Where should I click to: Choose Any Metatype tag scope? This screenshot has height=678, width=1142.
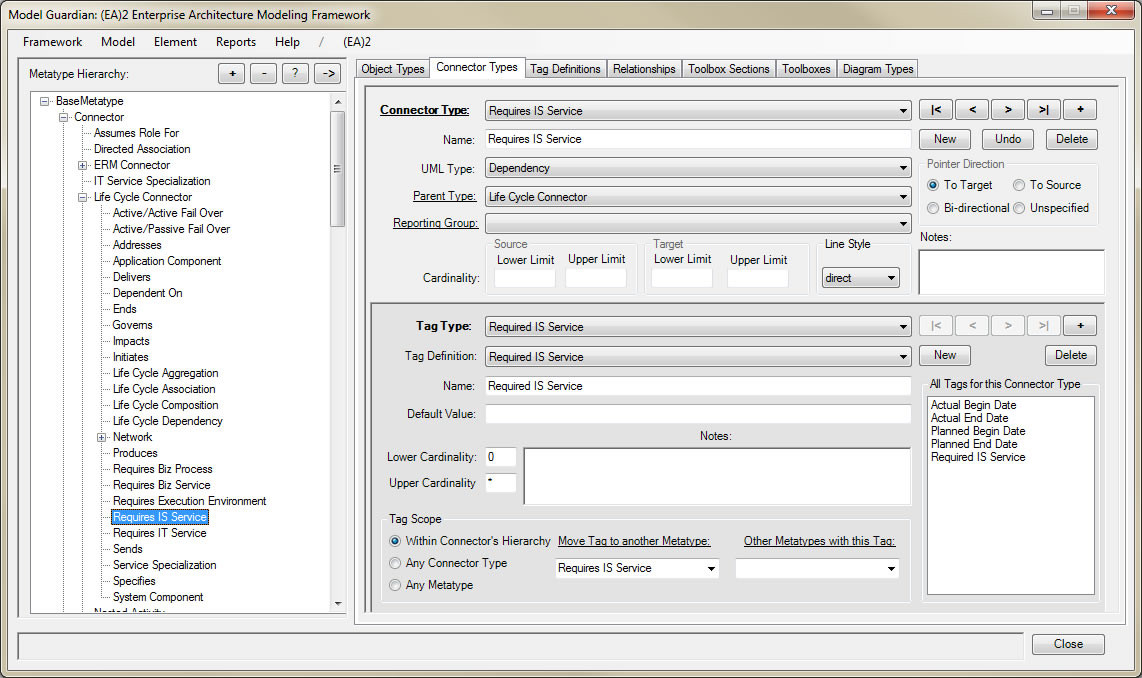[x=395, y=585]
